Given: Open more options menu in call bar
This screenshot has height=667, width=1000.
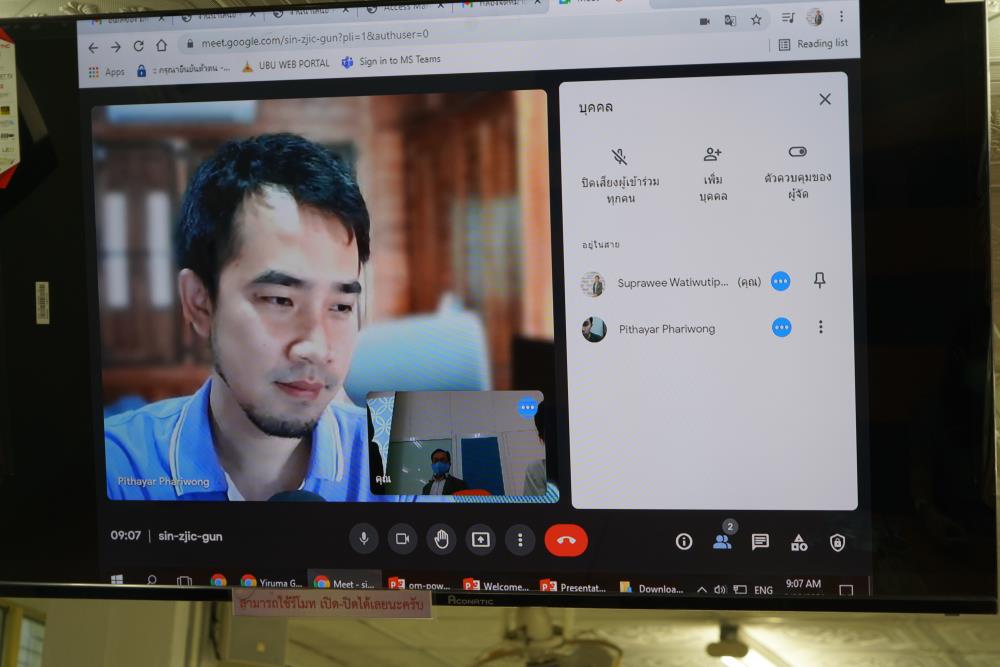Looking at the screenshot, I should pyautogui.click(x=519, y=540).
